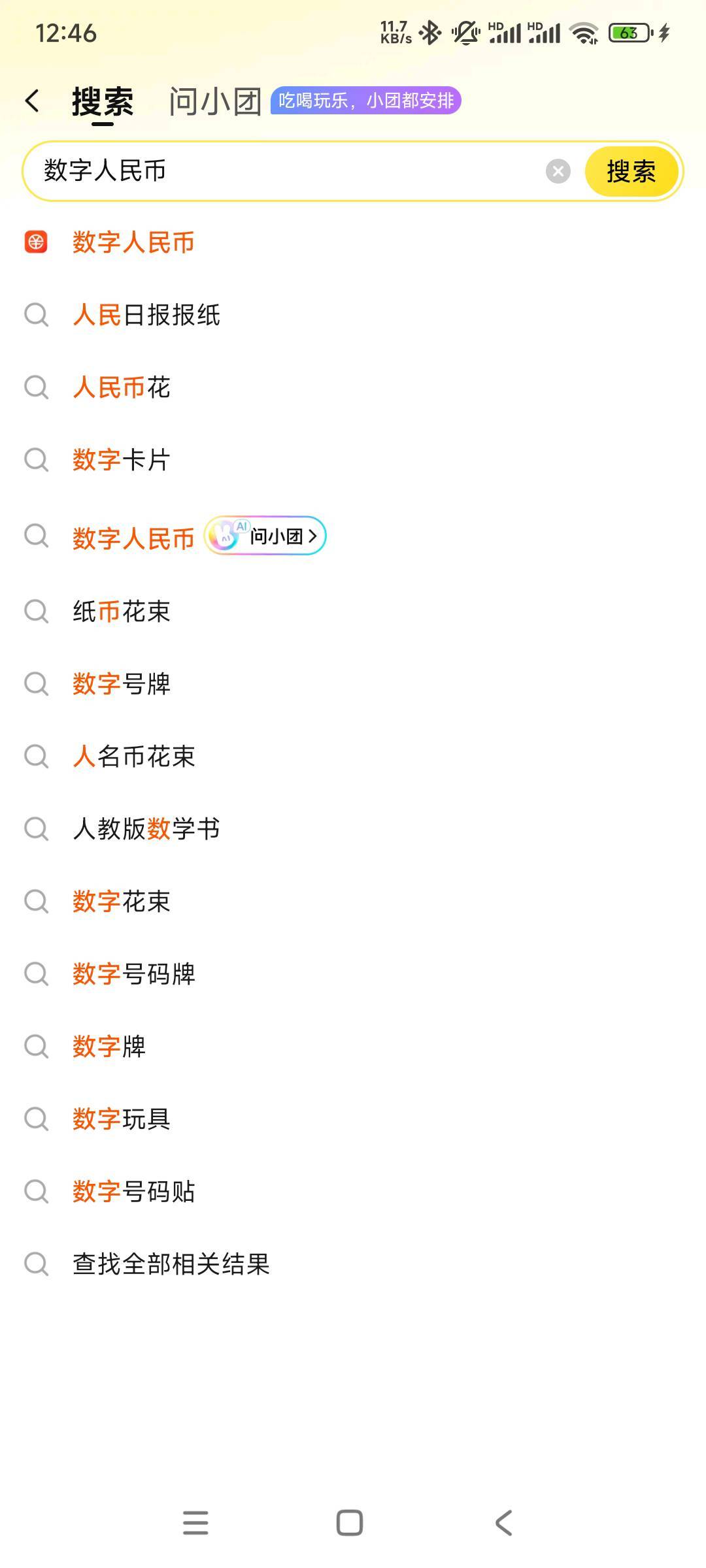Tap the red 数字人民币 app icon
Screen dimensions: 706x1568
(x=36, y=242)
